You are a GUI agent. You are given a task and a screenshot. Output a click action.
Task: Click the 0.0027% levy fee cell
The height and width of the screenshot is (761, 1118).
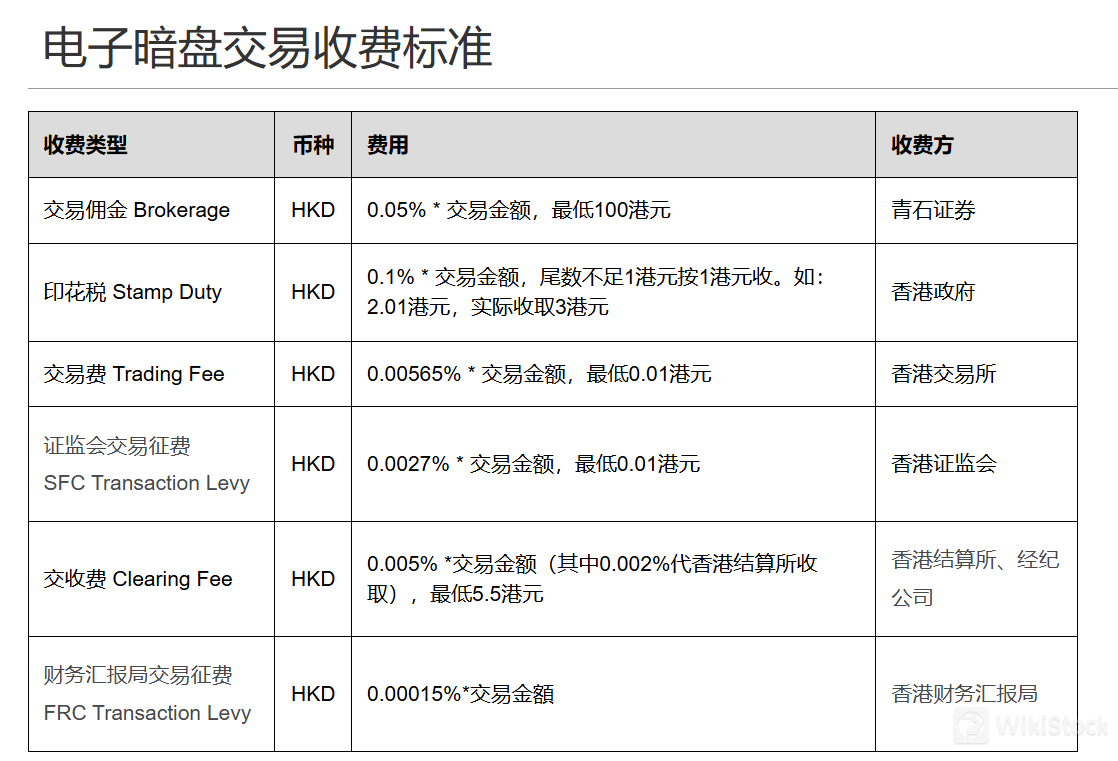[x=533, y=464]
